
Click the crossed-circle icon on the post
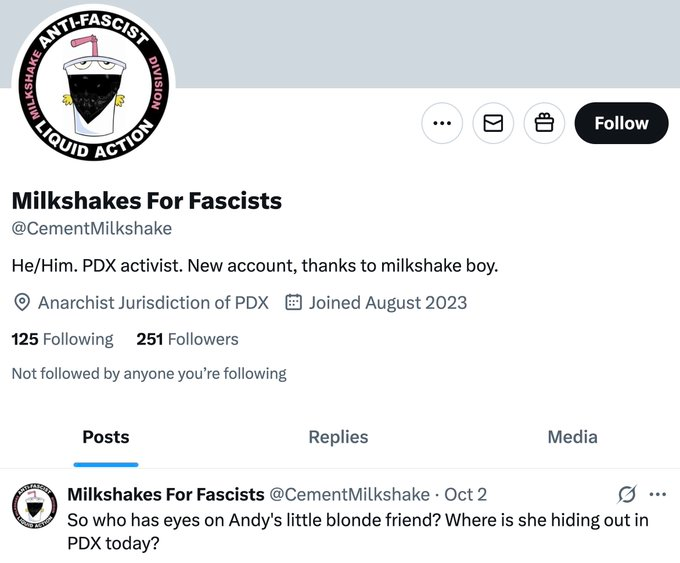click(x=627, y=494)
